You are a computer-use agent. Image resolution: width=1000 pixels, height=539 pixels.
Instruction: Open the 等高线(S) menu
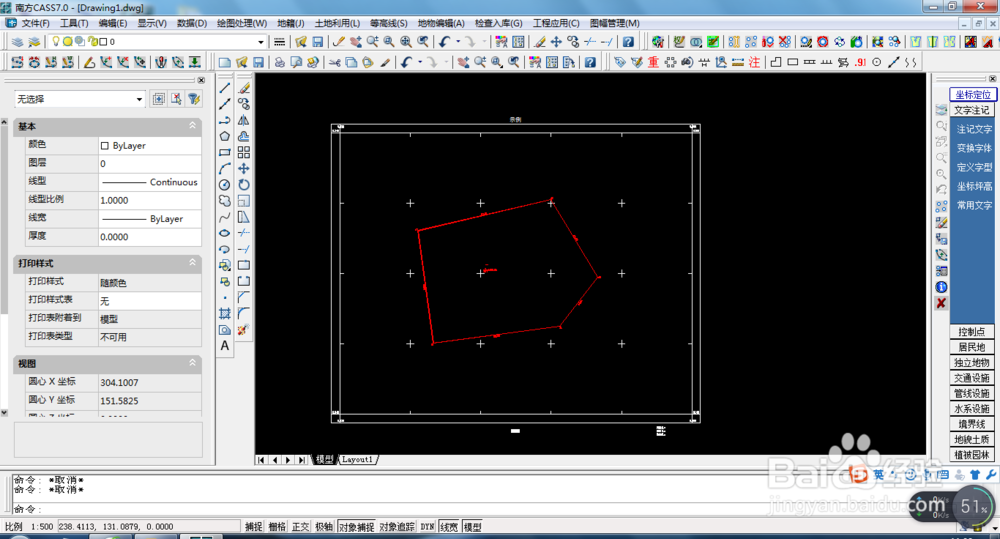[388, 23]
